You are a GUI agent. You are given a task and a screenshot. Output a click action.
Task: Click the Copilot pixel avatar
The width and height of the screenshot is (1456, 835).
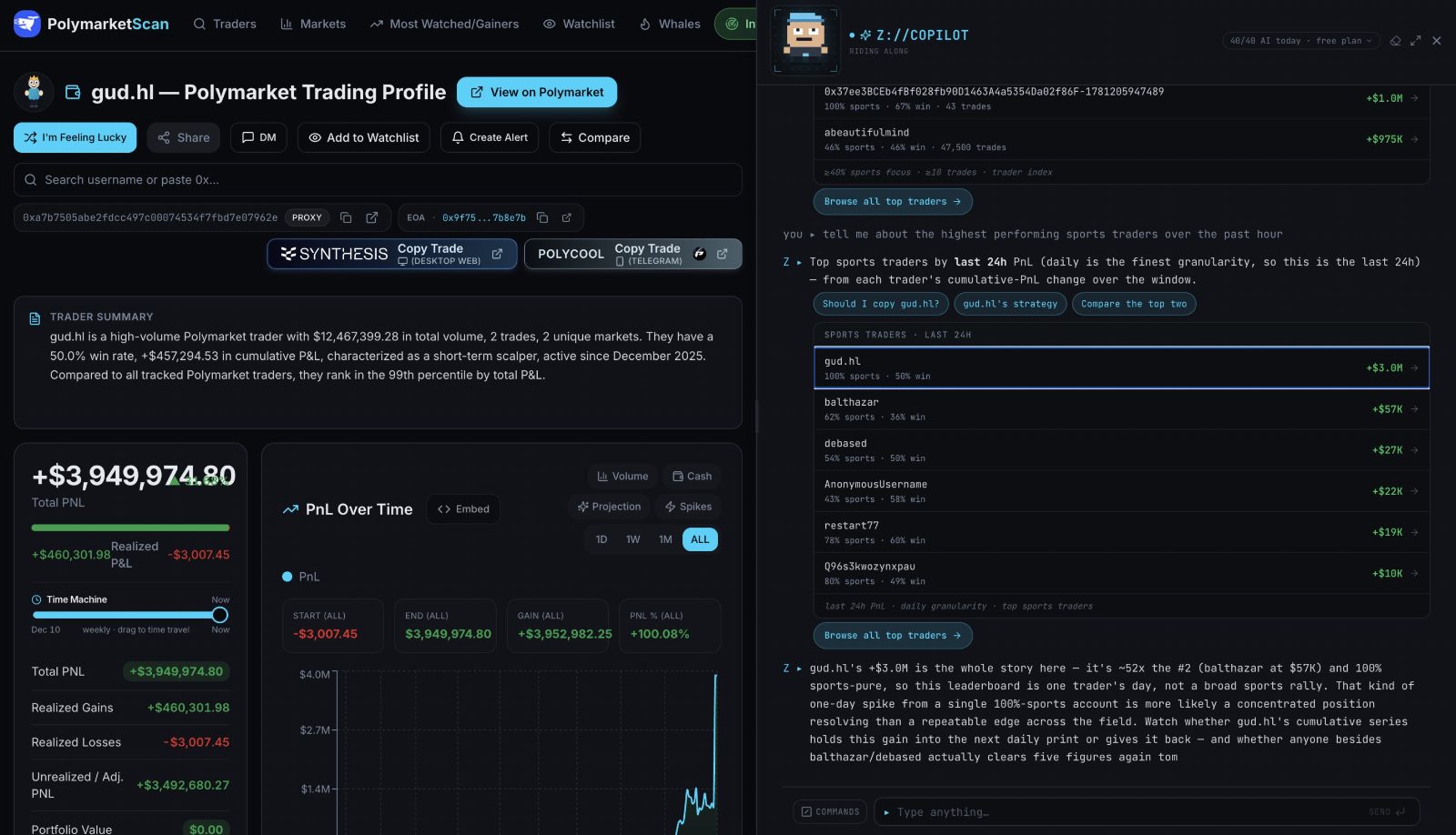tap(805, 40)
